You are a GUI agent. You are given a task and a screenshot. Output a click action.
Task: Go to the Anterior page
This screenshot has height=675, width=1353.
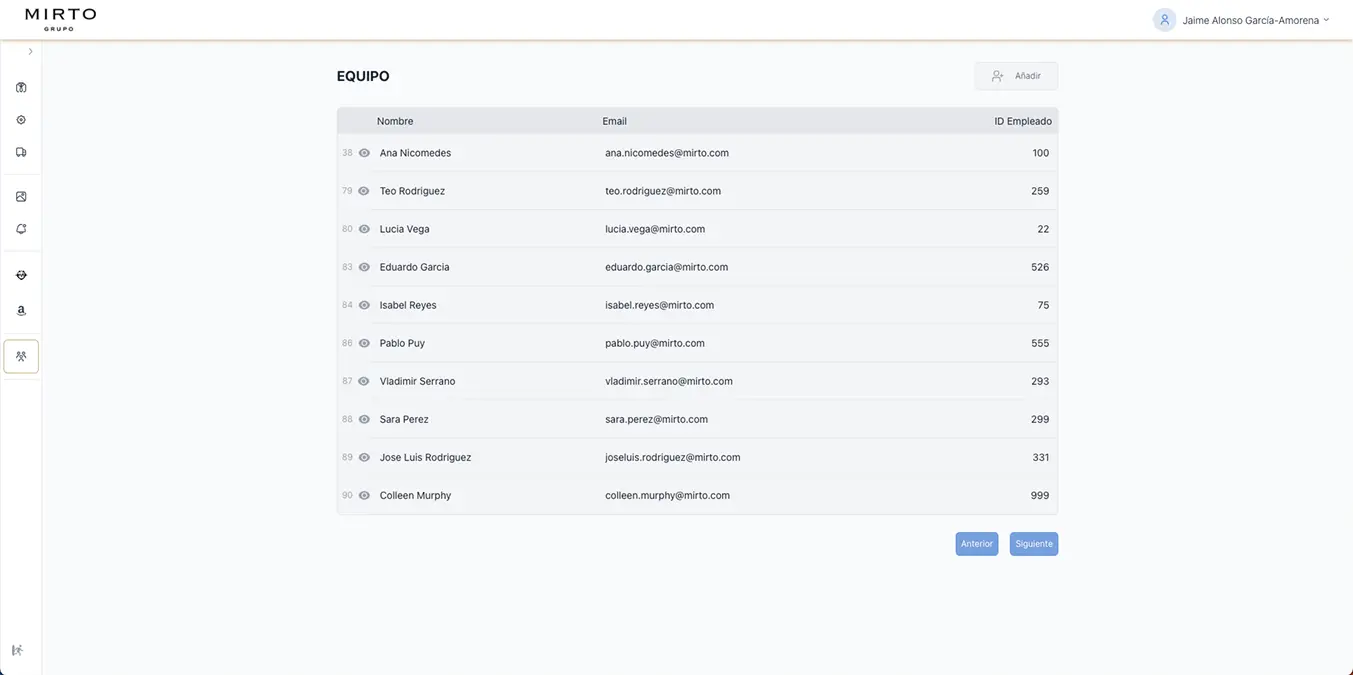(977, 544)
